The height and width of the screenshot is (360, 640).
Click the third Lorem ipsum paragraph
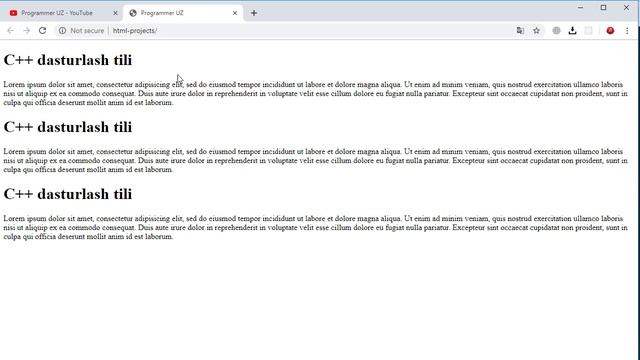pos(316,227)
